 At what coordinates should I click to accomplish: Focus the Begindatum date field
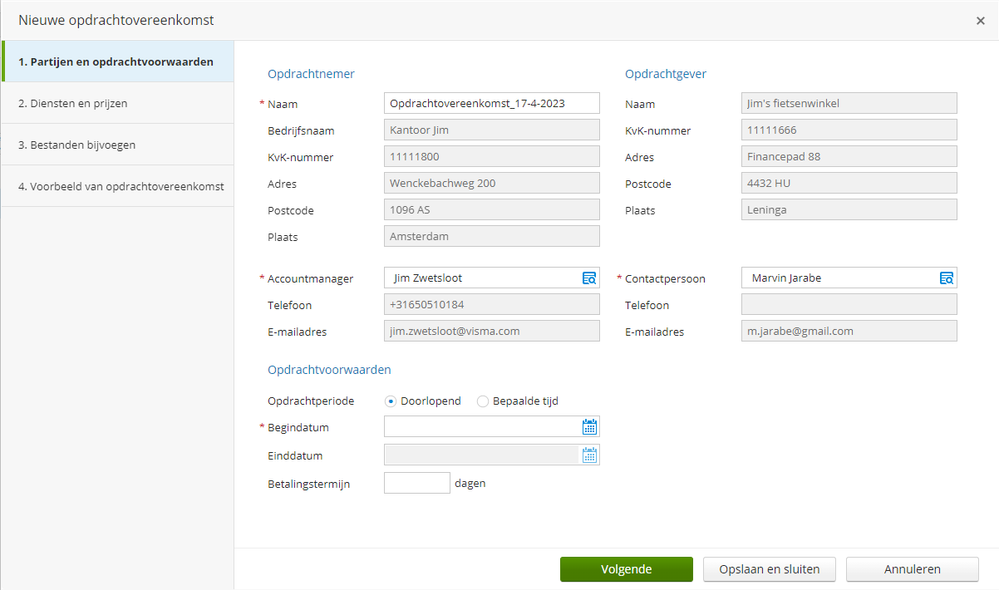(x=481, y=427)
